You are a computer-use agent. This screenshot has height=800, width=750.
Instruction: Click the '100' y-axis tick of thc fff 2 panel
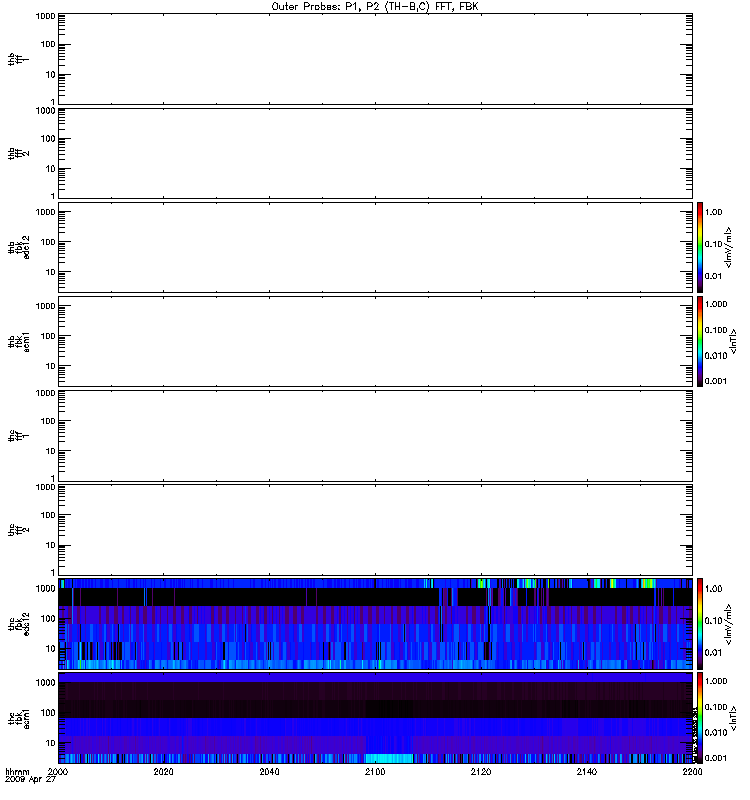48,515
